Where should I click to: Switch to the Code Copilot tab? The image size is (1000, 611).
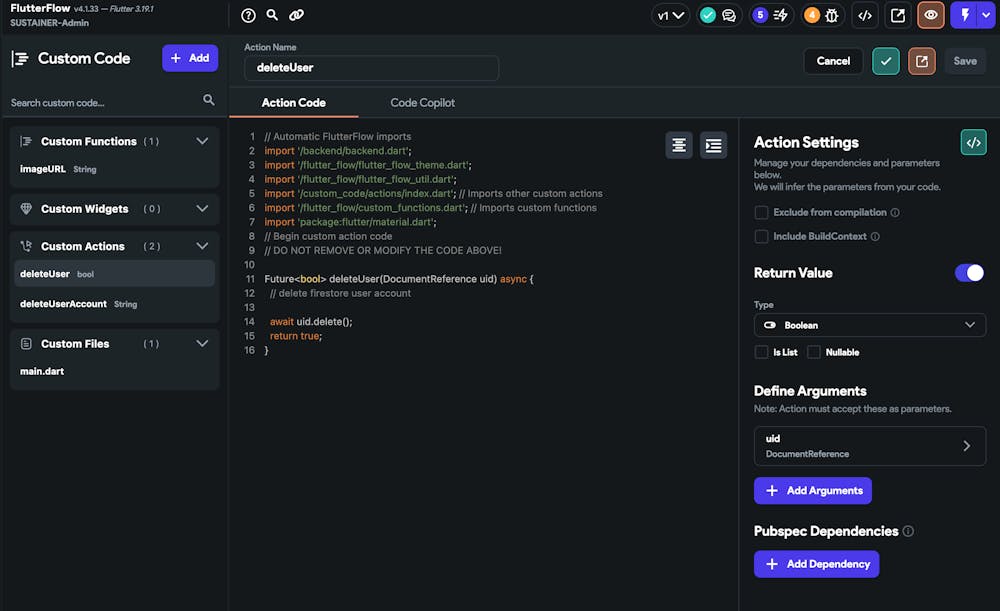[x=422, y=102]
